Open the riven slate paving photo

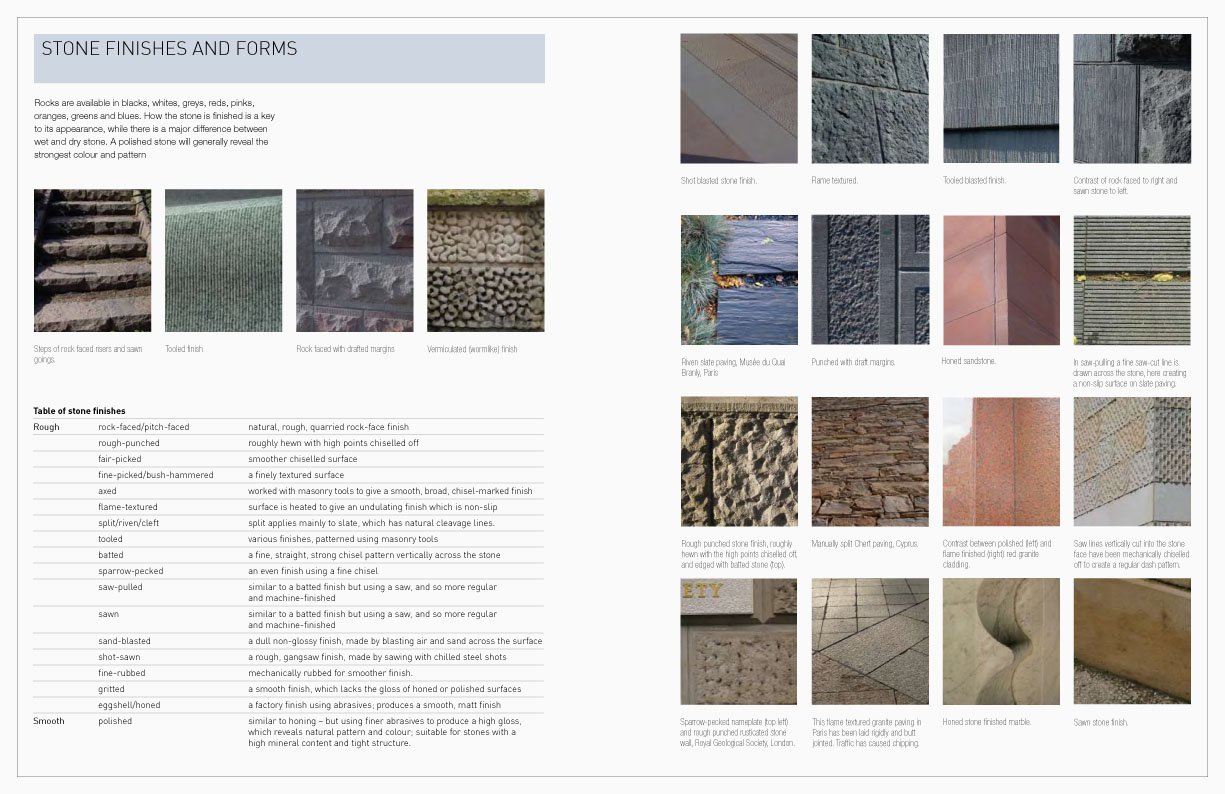738,279
